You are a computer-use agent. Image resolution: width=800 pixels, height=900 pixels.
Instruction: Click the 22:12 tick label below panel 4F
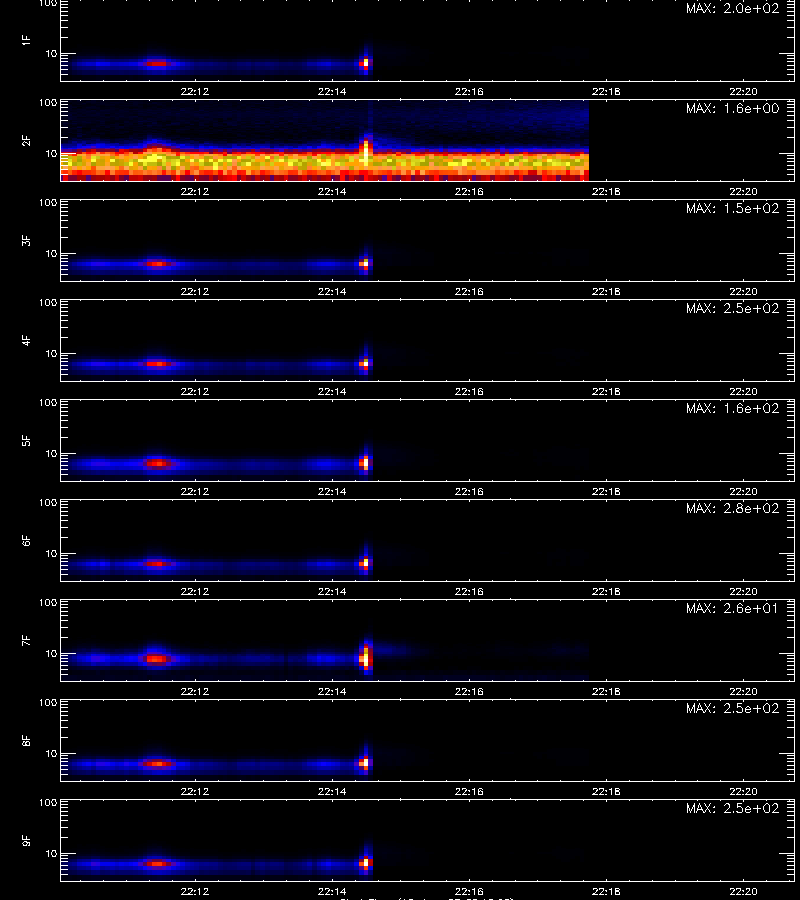click(195, 391)
